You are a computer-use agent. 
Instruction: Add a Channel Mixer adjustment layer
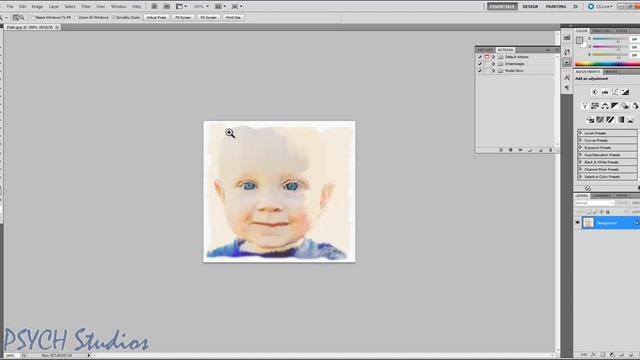click(x=635, y=106)
